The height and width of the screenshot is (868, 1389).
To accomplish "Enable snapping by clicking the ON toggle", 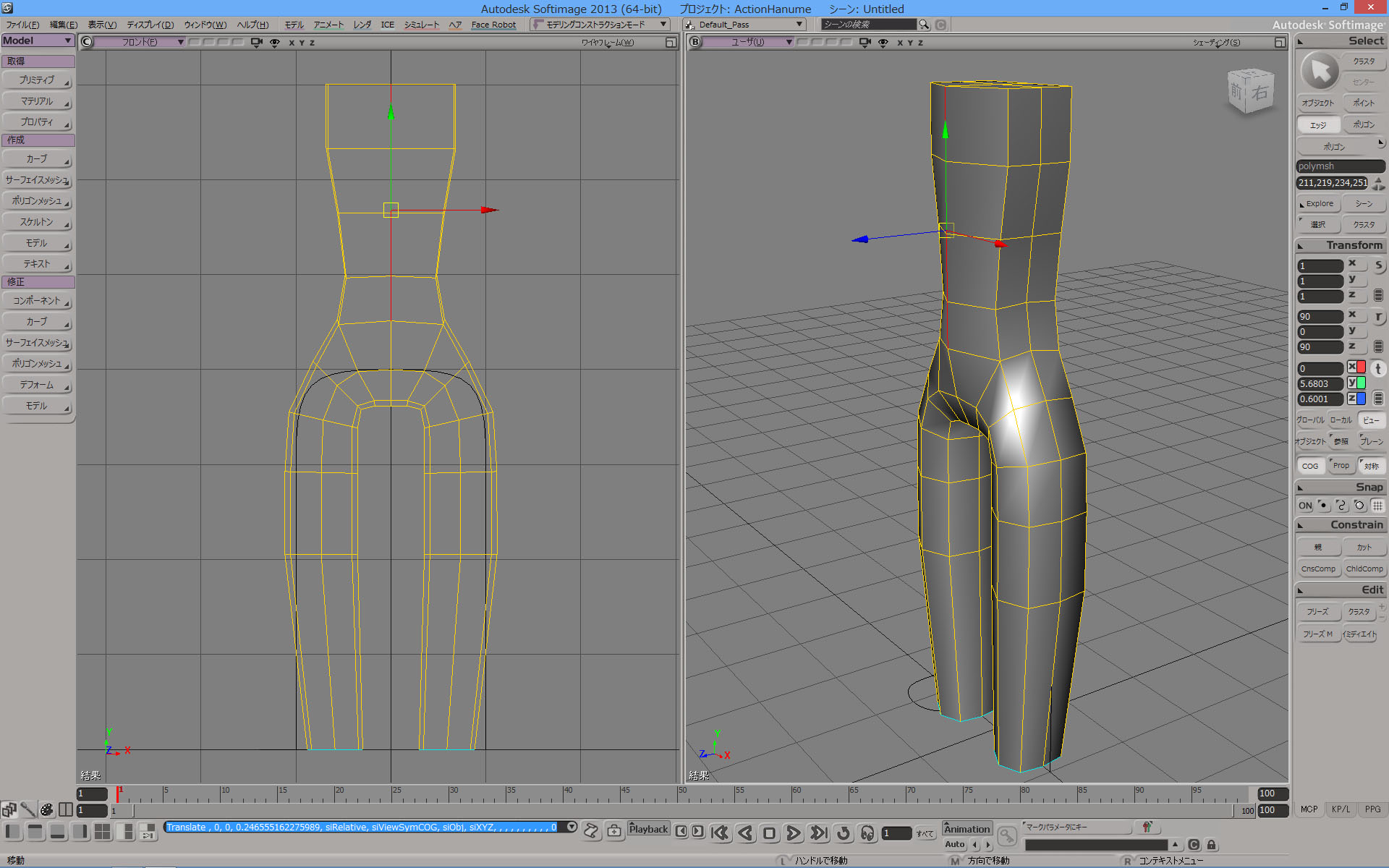I will click(1304, 505).
